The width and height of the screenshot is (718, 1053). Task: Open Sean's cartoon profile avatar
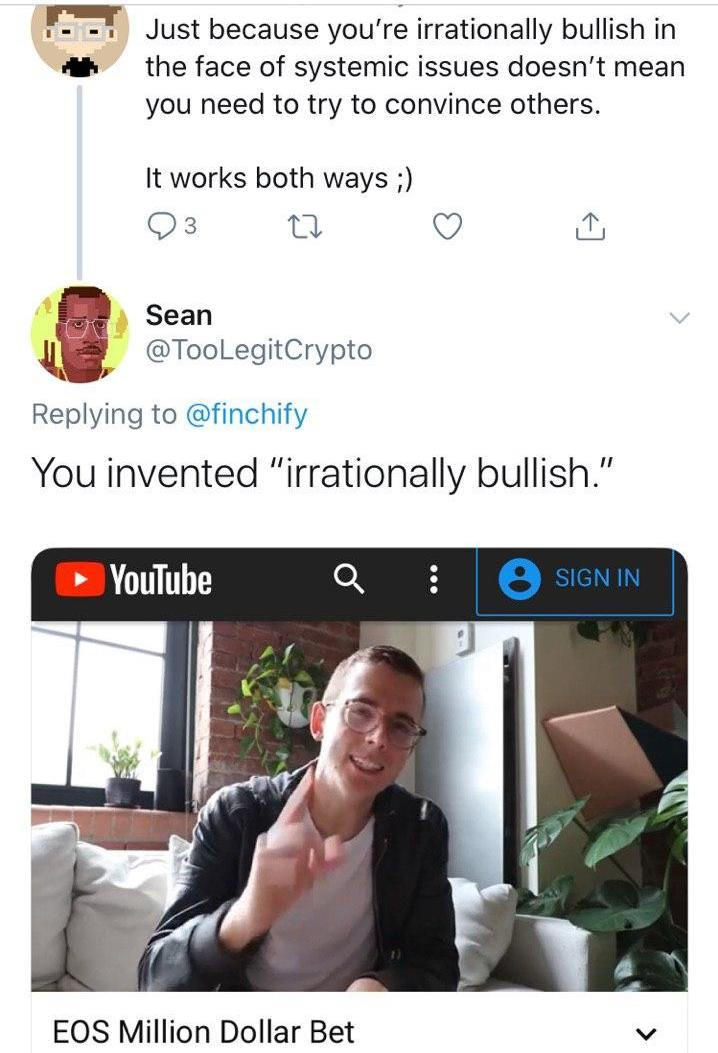[x=80, y=334]
